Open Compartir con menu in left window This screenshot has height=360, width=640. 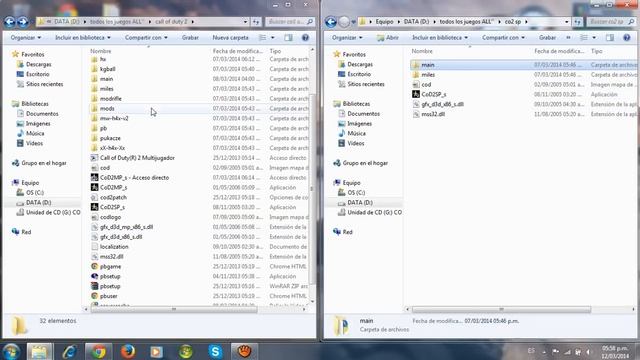146,38
